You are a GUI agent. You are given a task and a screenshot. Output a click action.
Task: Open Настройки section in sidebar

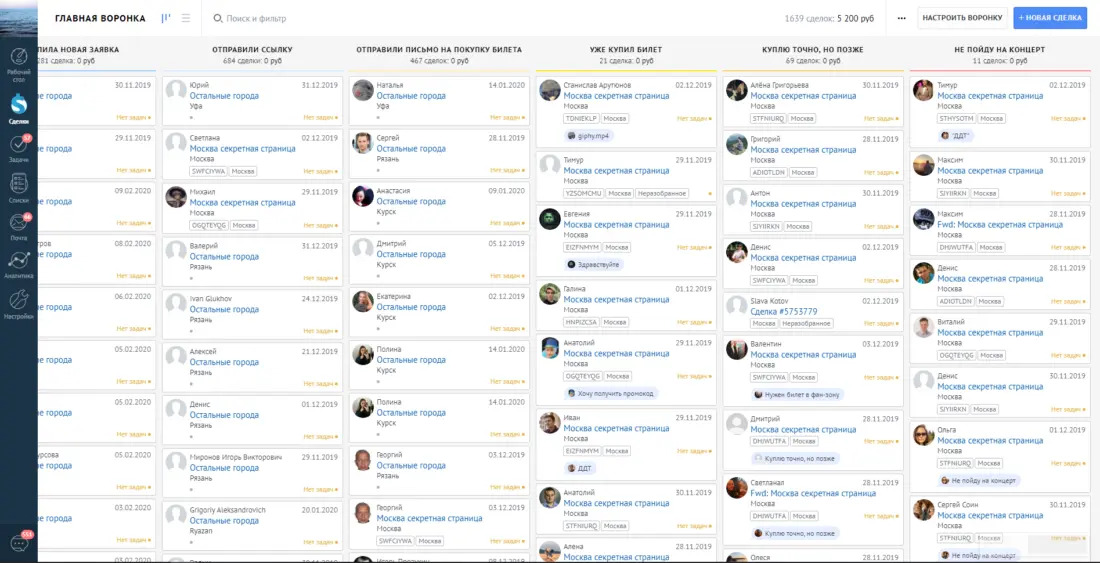tap(19, 305)
